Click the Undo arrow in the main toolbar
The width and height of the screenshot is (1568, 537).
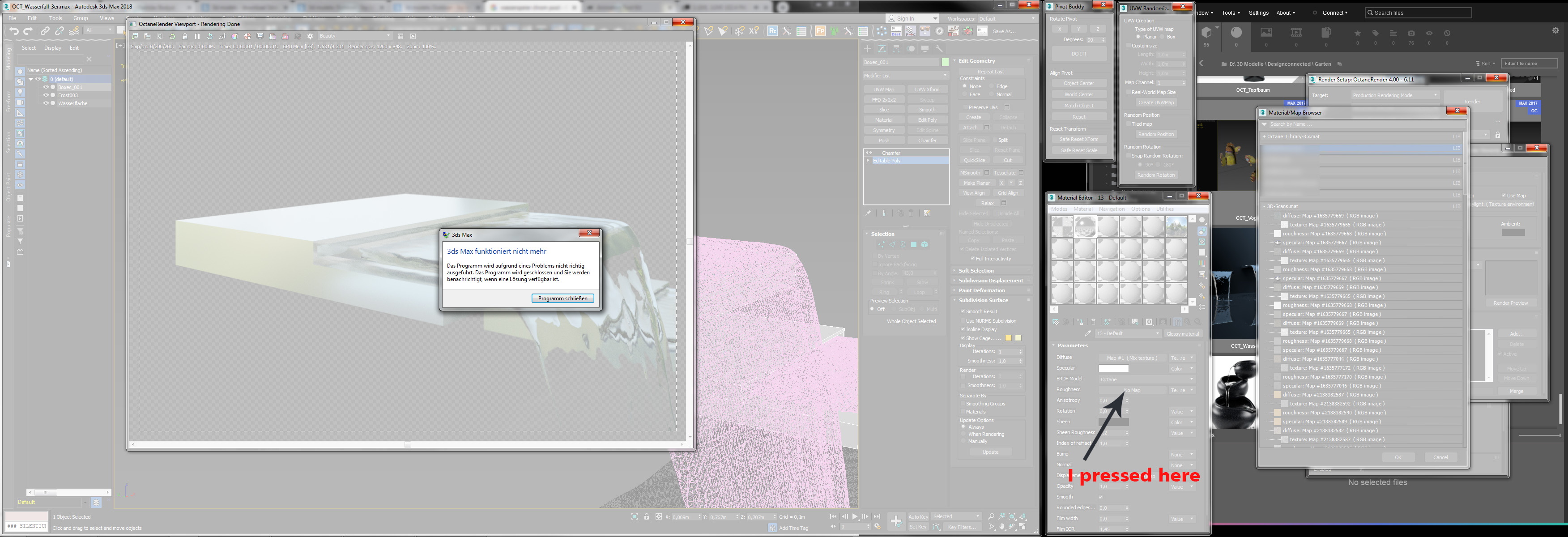click(13, 31)
